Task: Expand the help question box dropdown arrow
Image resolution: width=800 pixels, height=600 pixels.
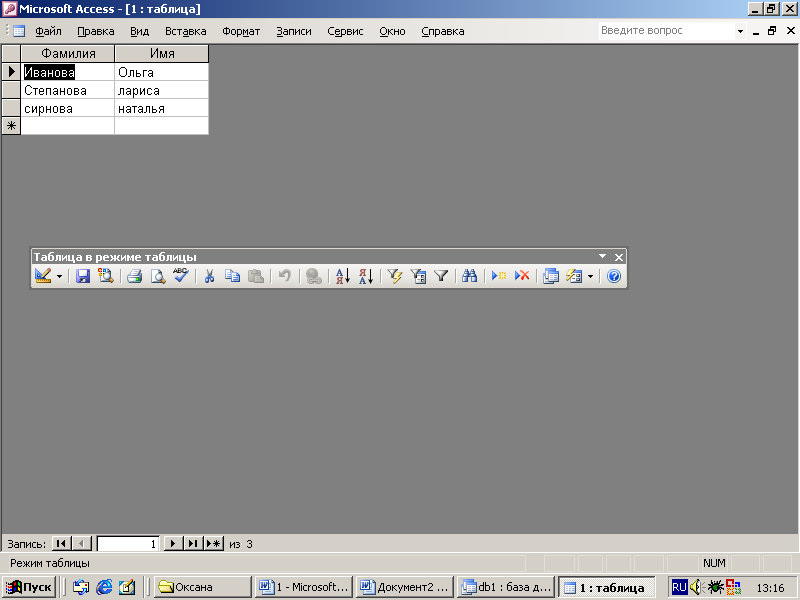Action: (x=740, y=31)
